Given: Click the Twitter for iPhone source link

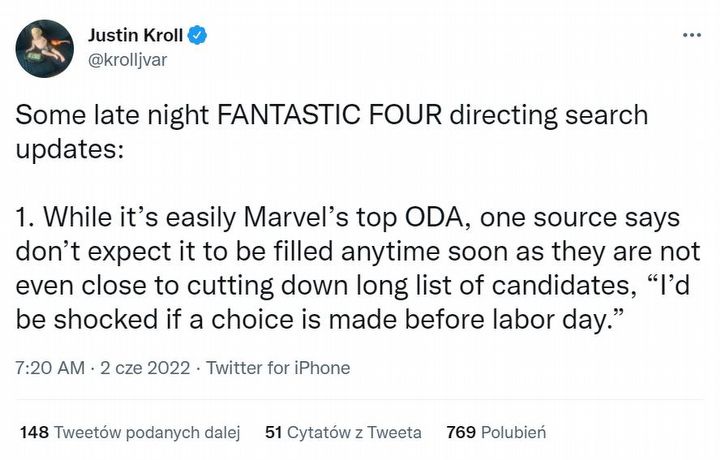Looking at the screenshot, I should coord(280,368).
